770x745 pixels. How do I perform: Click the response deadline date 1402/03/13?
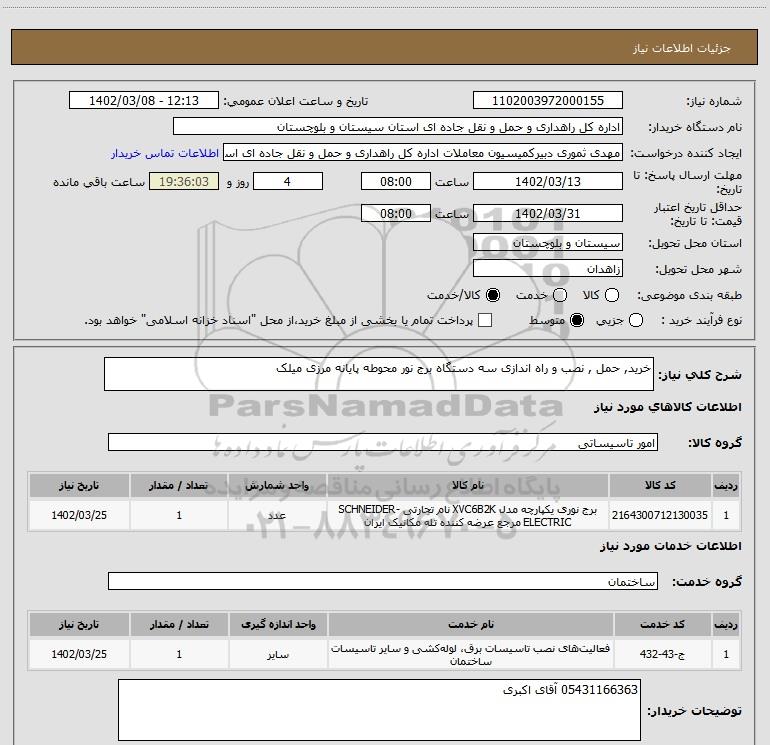(548, 181)
